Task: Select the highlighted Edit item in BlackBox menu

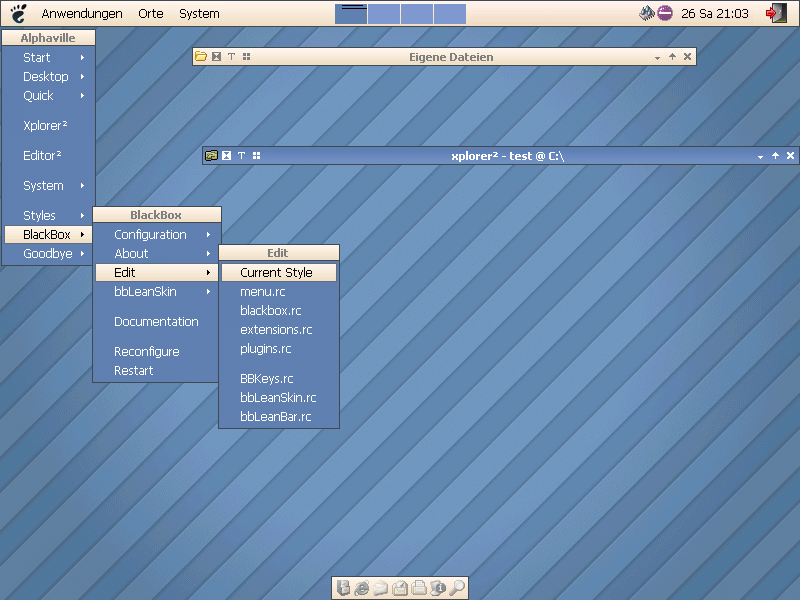Action: coord(157,272)
